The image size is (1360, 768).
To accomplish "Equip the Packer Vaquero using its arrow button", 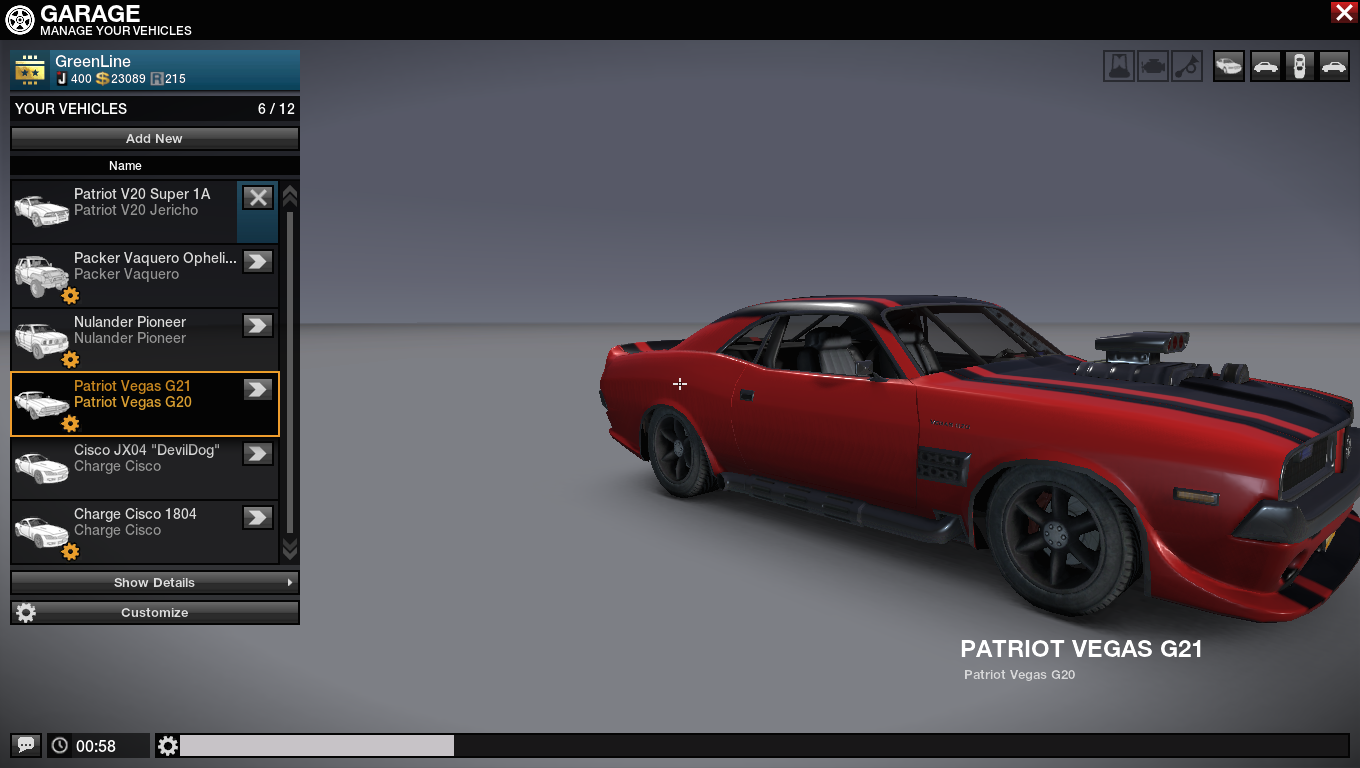I will pyautogui.click(x=258, y=261).
